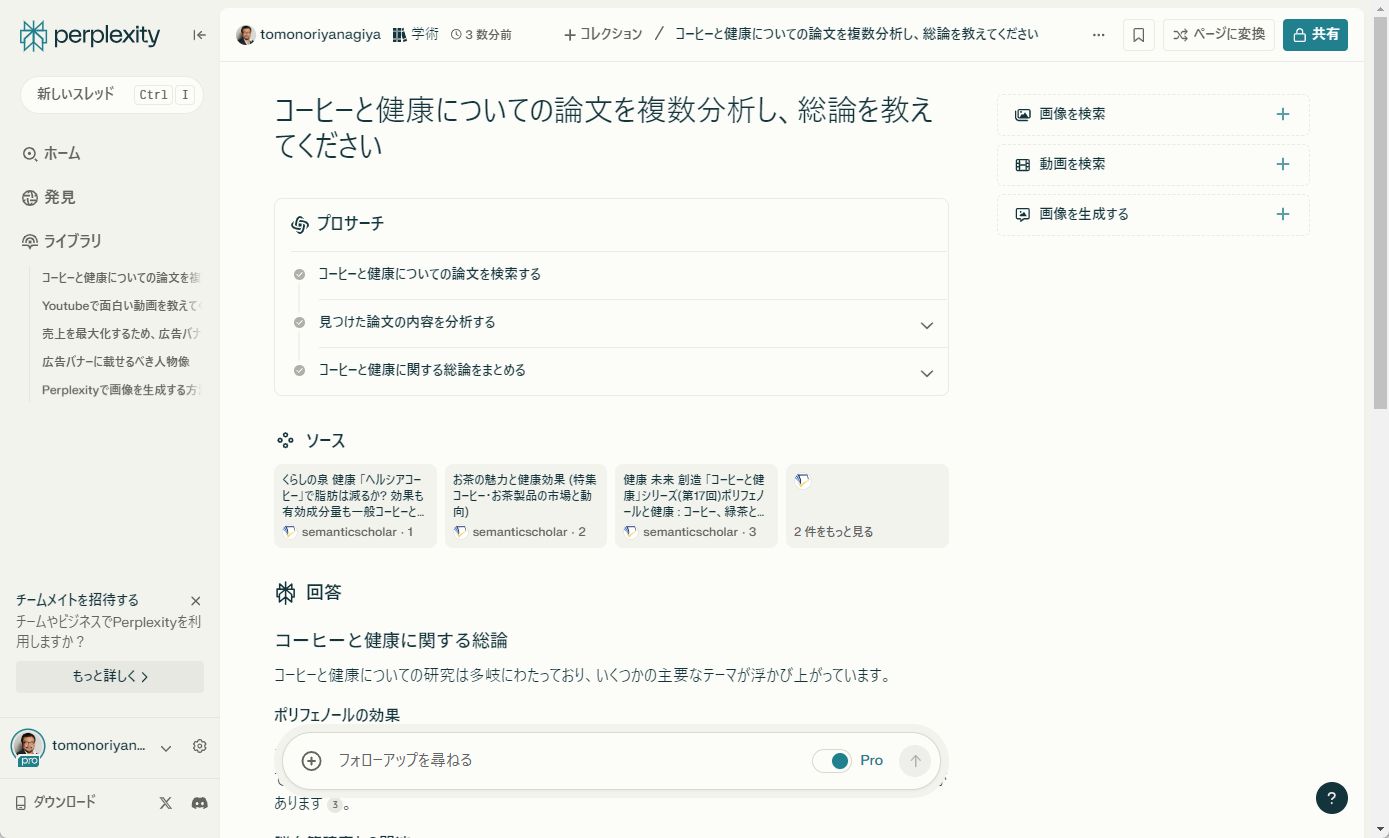The image size is (1389, 838).
Task: Click the 共有 share button
Action: pyautogui.click(x=1315, y=33)
